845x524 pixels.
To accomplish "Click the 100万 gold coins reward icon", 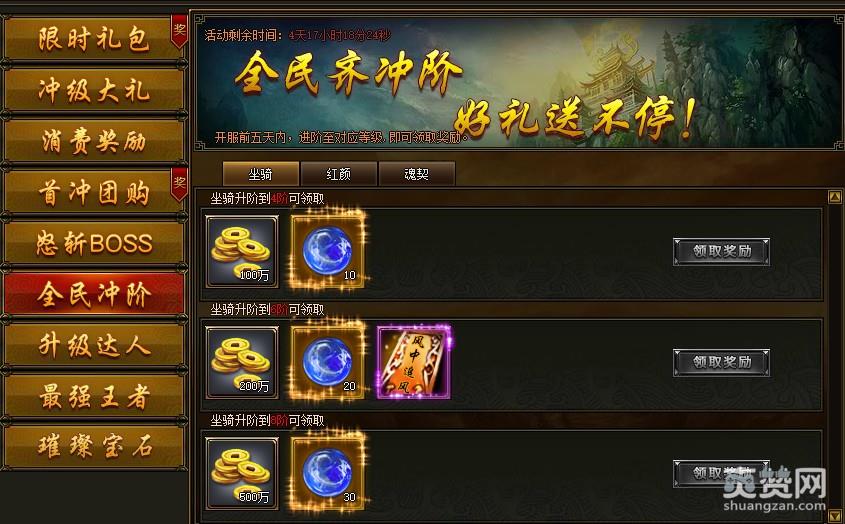I will tap(242, 251).
